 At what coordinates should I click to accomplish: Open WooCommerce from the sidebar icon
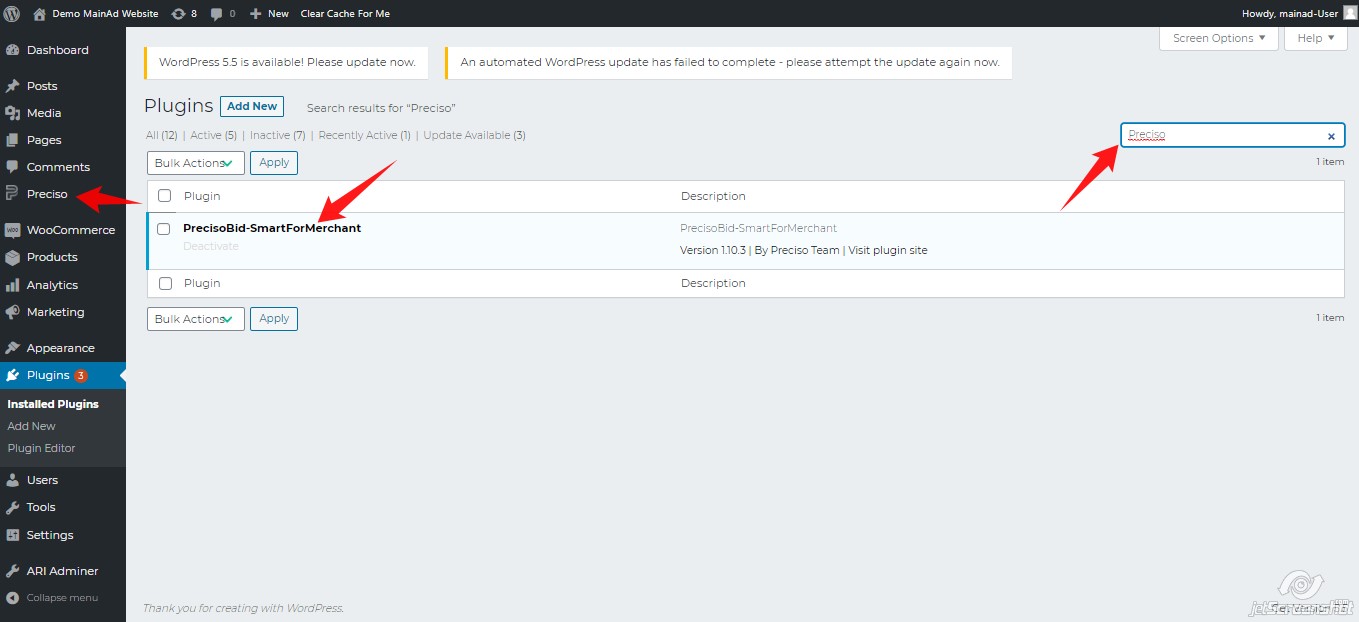(x=12, y=230)
